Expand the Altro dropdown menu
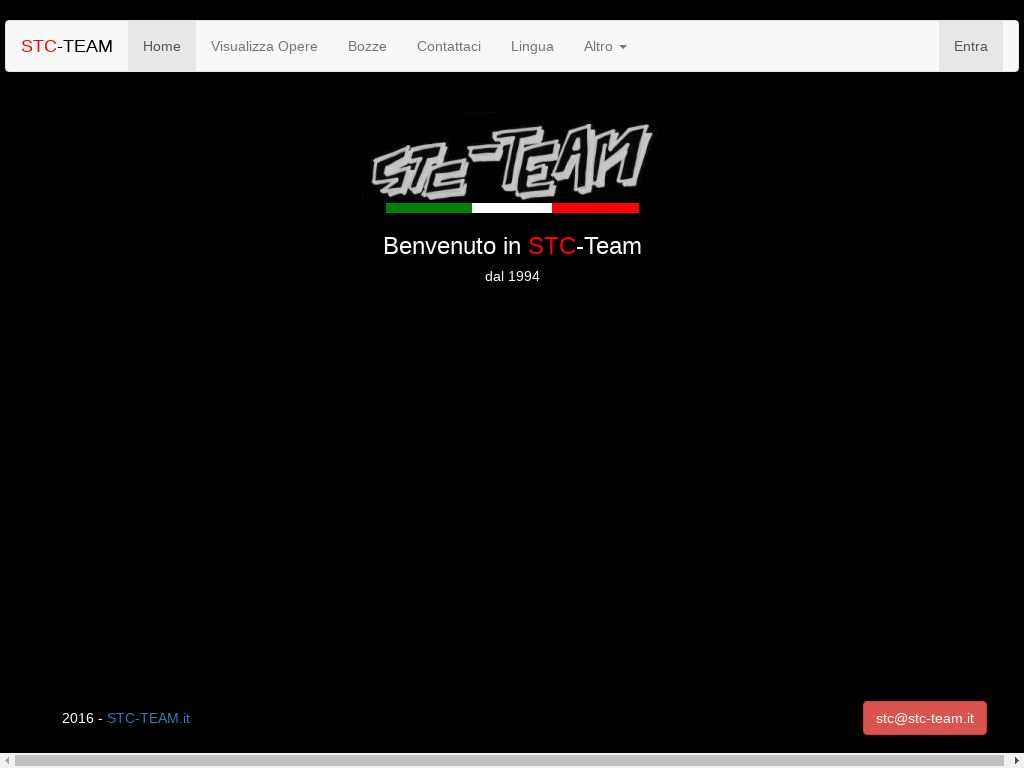Screen dimensions: 1024x768 [x=605, y=46]
